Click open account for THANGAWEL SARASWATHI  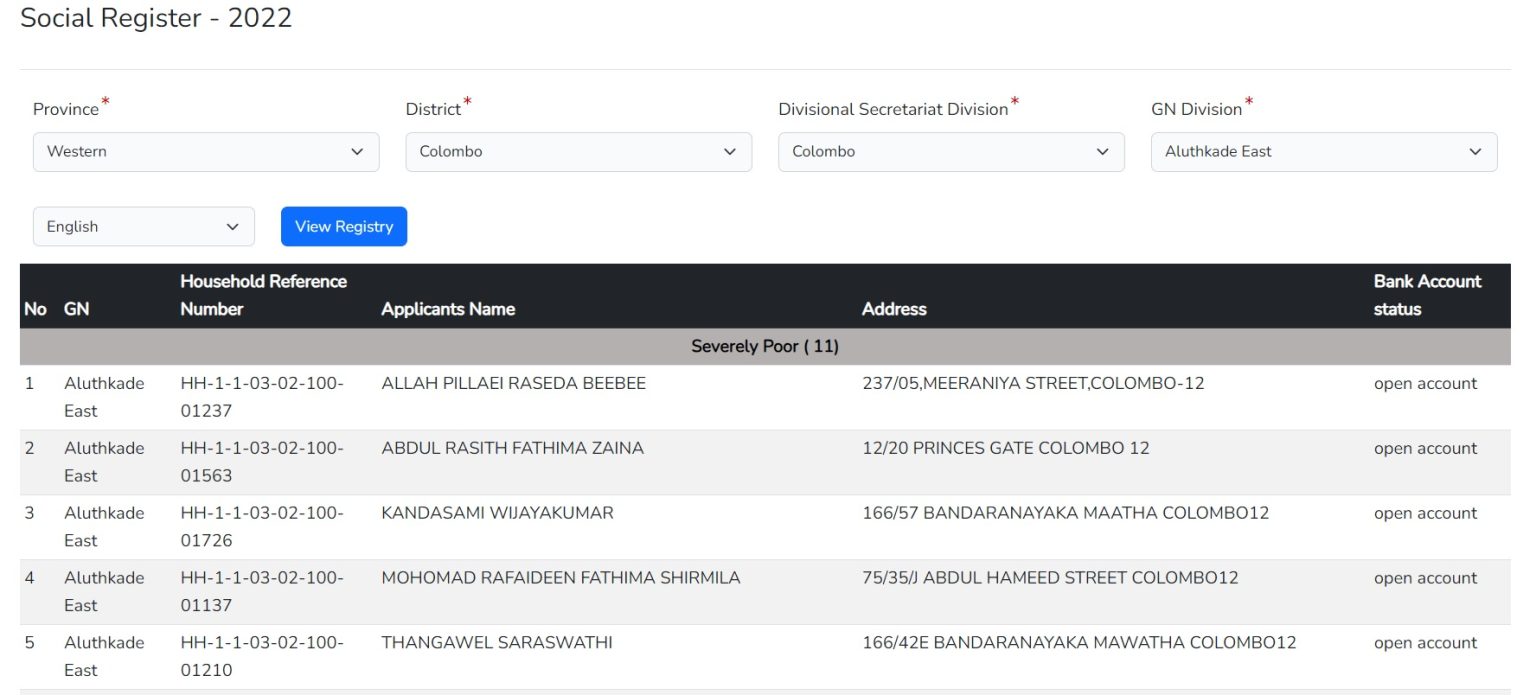point(1425,642)
